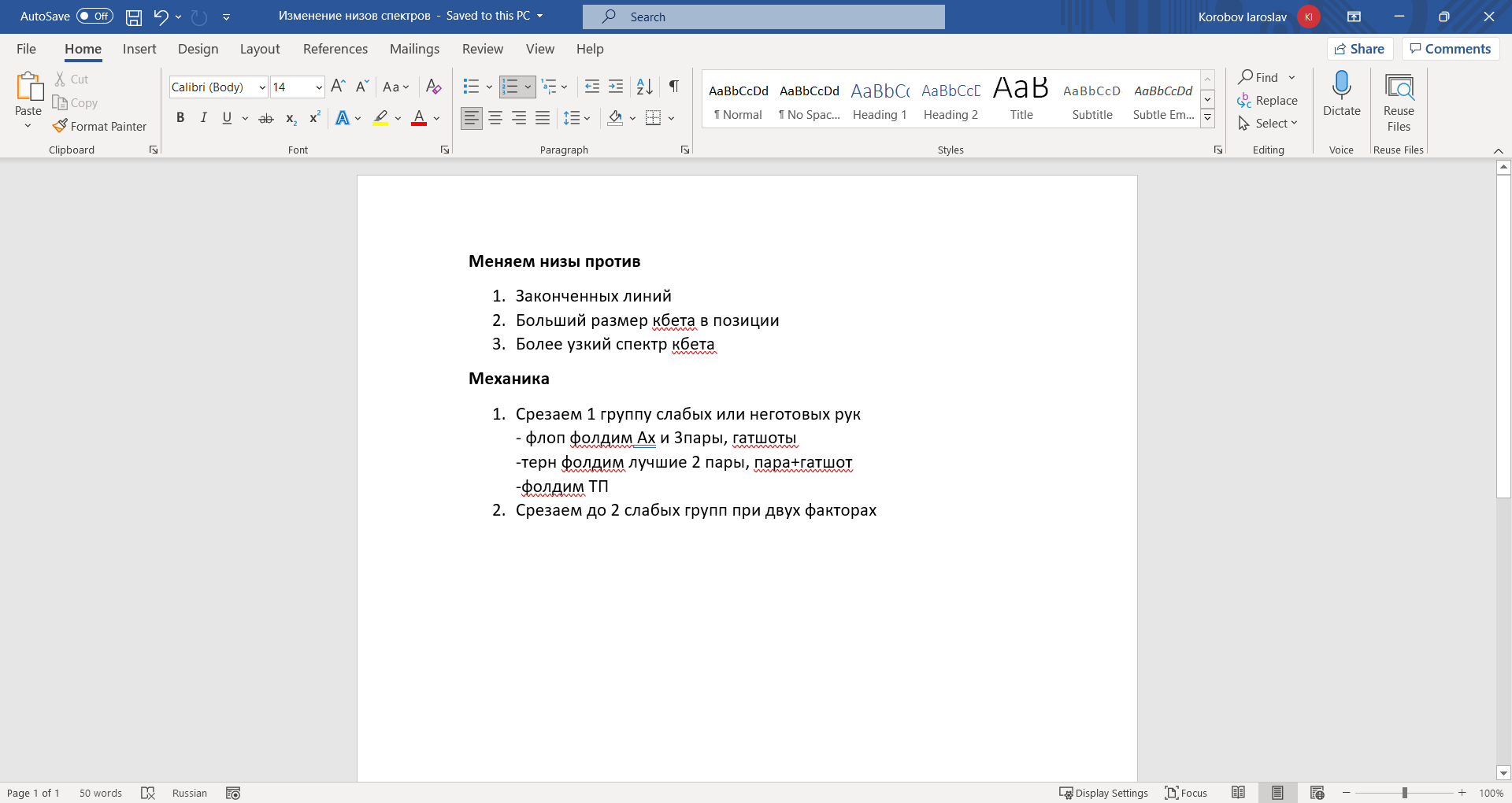Image resolution: width=1512 pixels, height=803 pixels.
Task: Apply the red font color
Action: [419, 118]
